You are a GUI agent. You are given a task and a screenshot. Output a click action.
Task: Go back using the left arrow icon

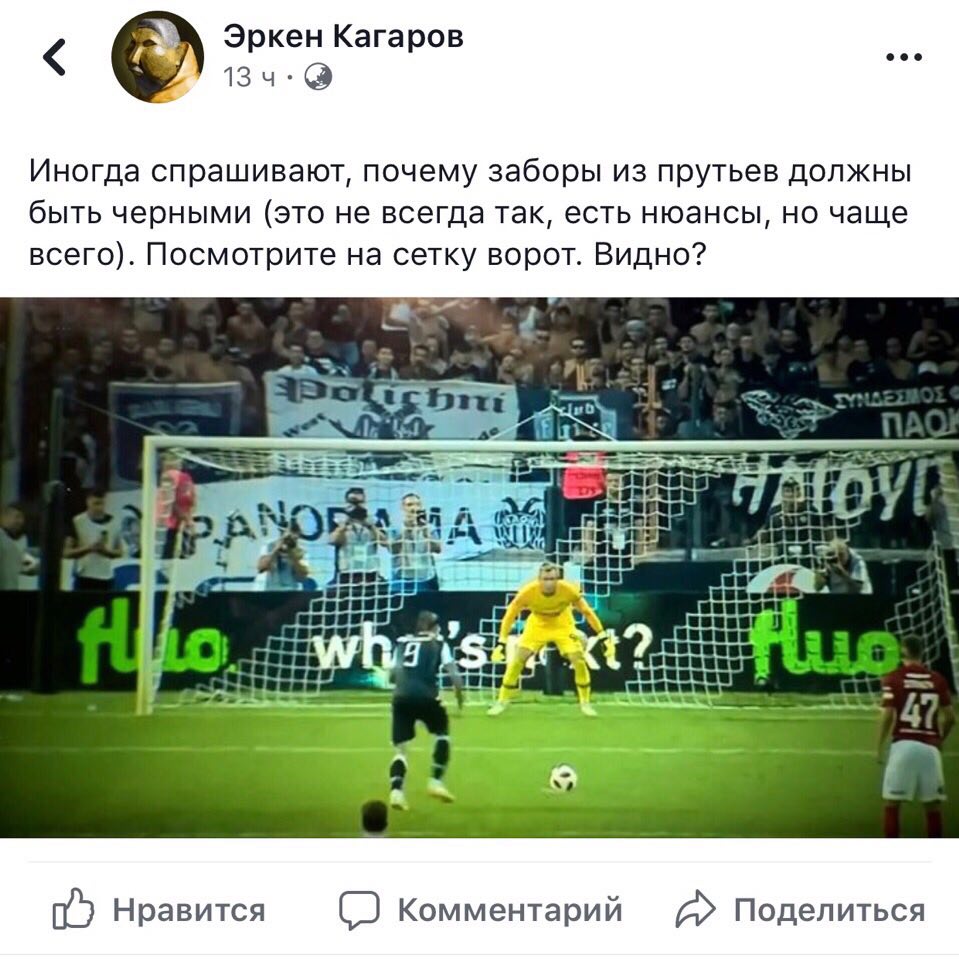[x=54, y=57]
